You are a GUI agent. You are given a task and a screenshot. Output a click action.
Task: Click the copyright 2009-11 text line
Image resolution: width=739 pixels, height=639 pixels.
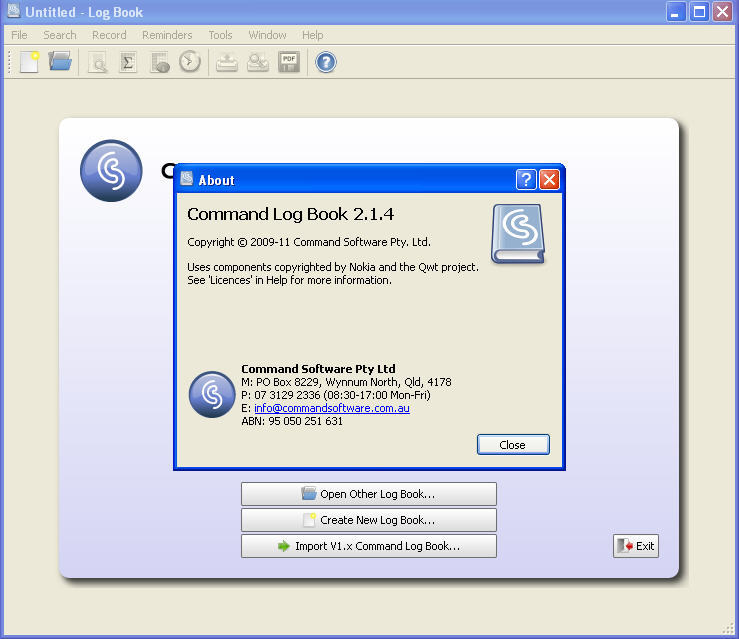309,242
